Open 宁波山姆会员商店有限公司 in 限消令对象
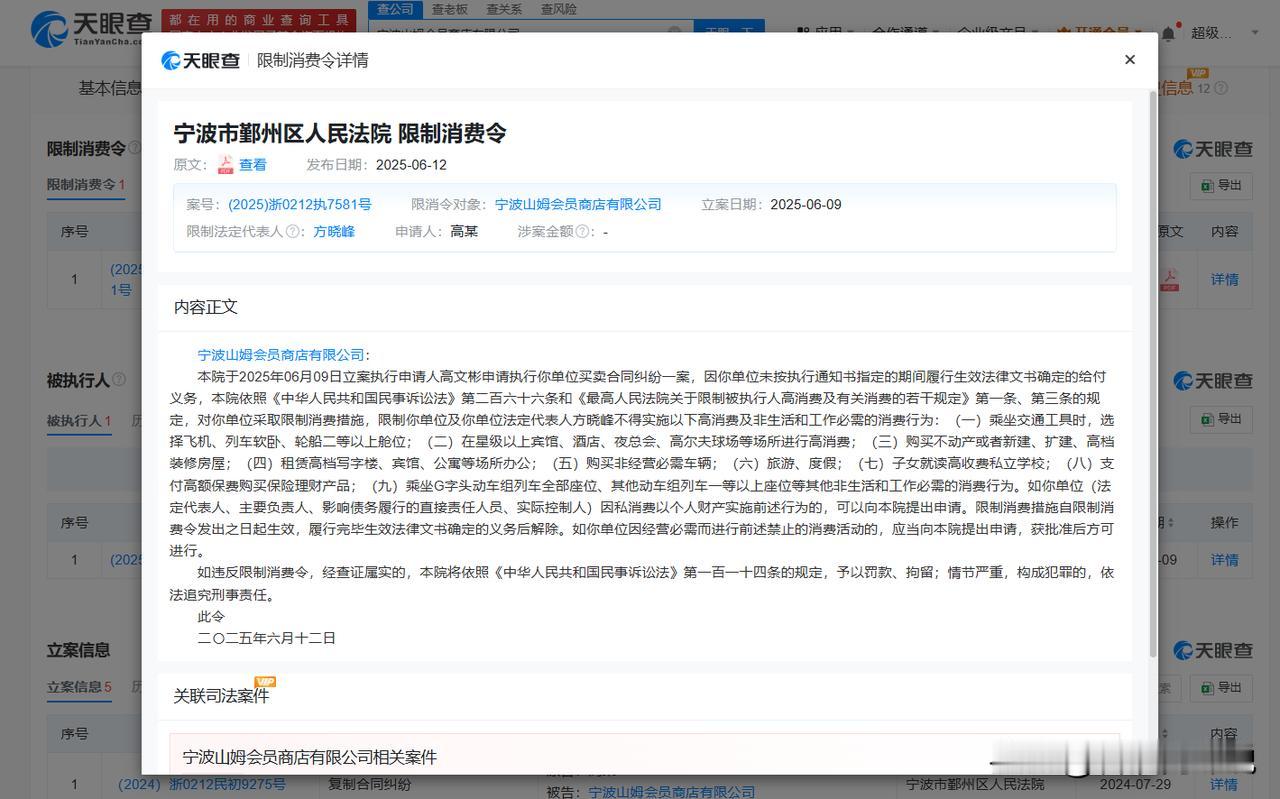This screenshot has height=799, width=1280. pyautogui.click(x=578, y=204)
